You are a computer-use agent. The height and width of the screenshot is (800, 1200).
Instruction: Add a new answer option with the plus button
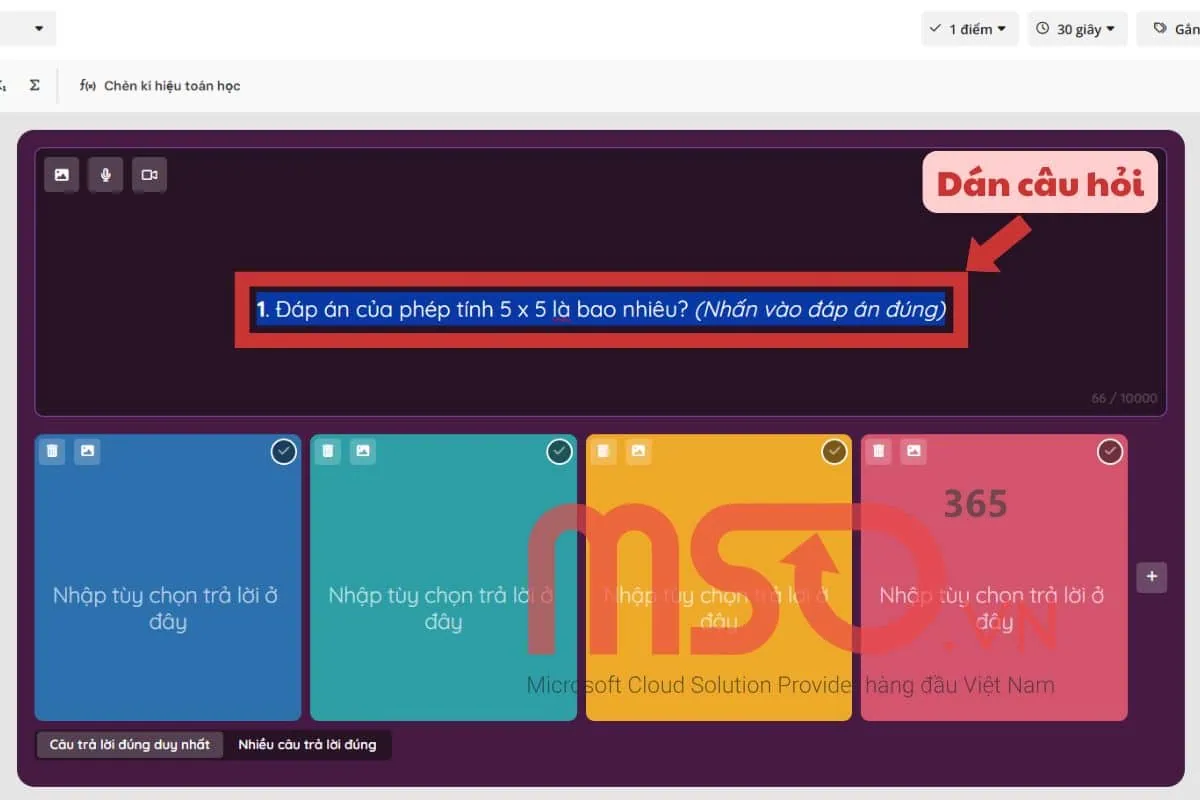pyautogui.click(x=1151, y=576)
